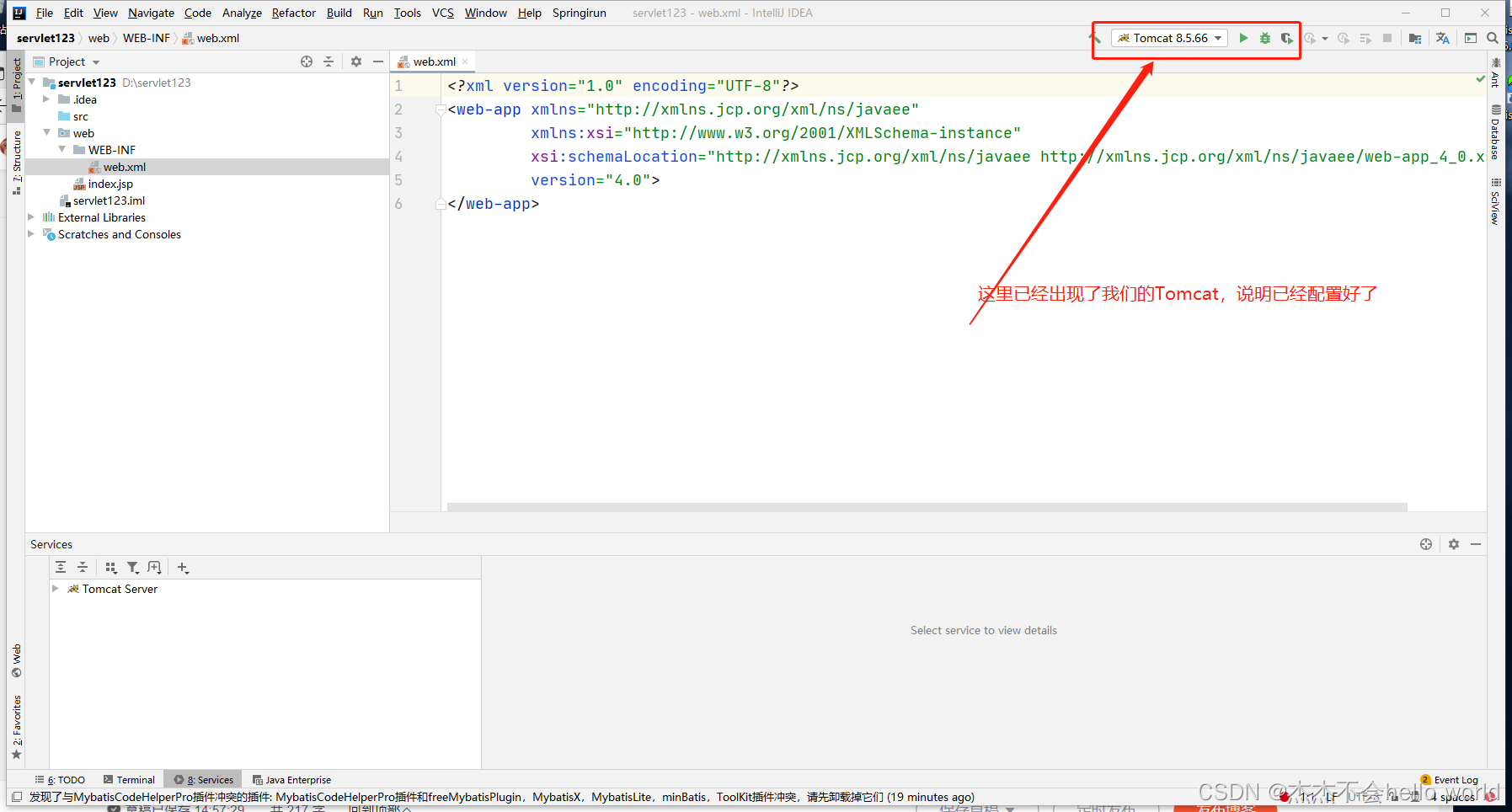Screen dimensions: 1512x812
Task: Collapse all services in Services toolbar
Action: click(x=83, y=567)
